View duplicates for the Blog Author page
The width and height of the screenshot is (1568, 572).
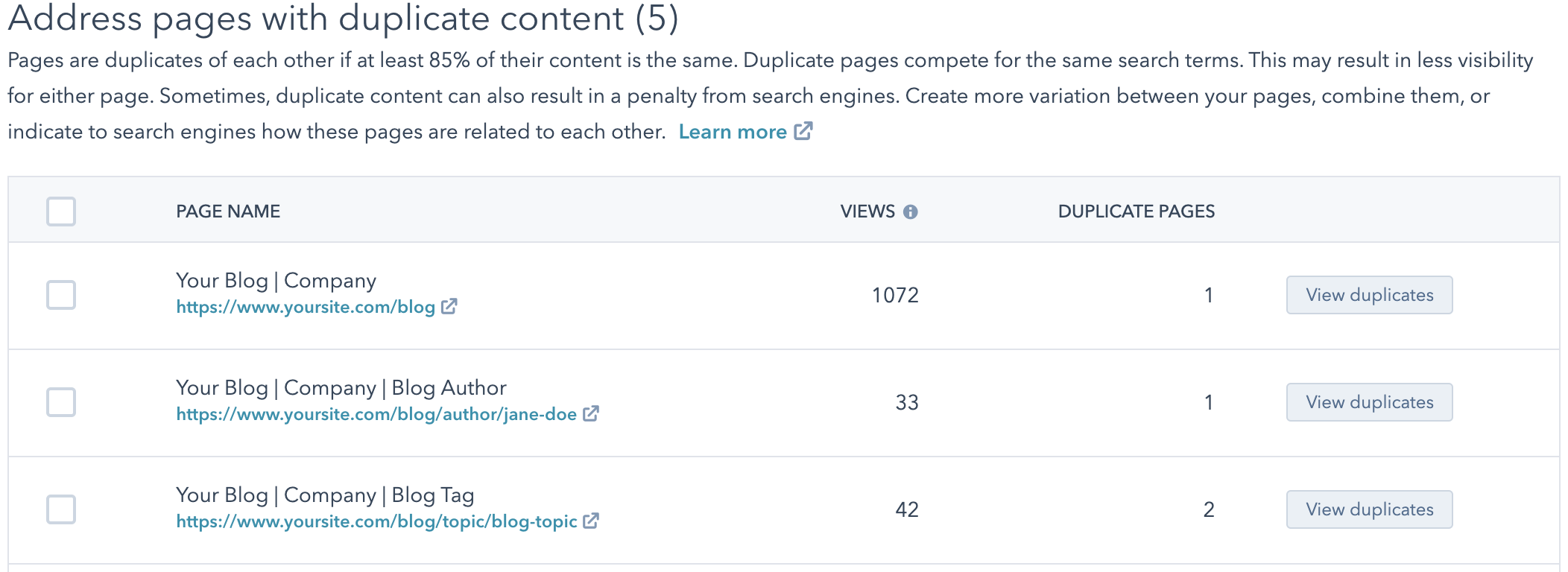[x=1369, y=402]
